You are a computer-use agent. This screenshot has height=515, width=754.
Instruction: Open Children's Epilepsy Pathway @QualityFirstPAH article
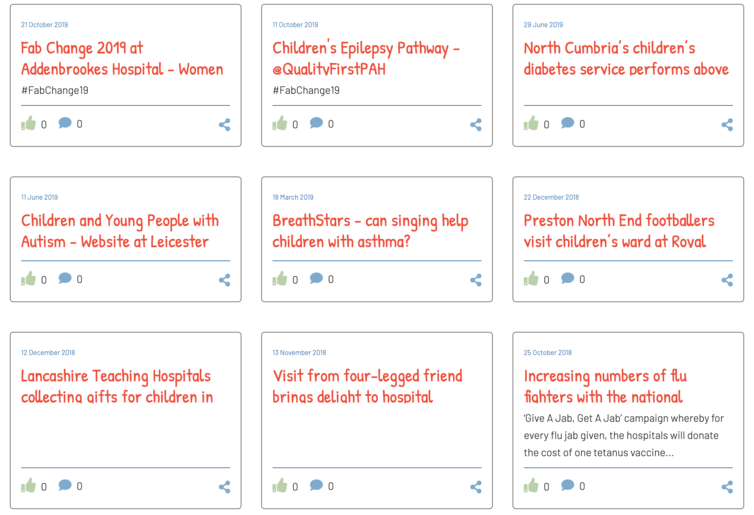366,59
